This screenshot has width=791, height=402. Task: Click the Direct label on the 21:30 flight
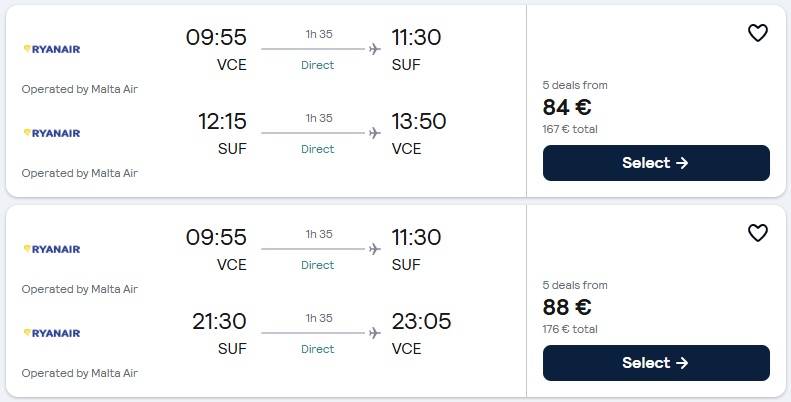point(318,349)
